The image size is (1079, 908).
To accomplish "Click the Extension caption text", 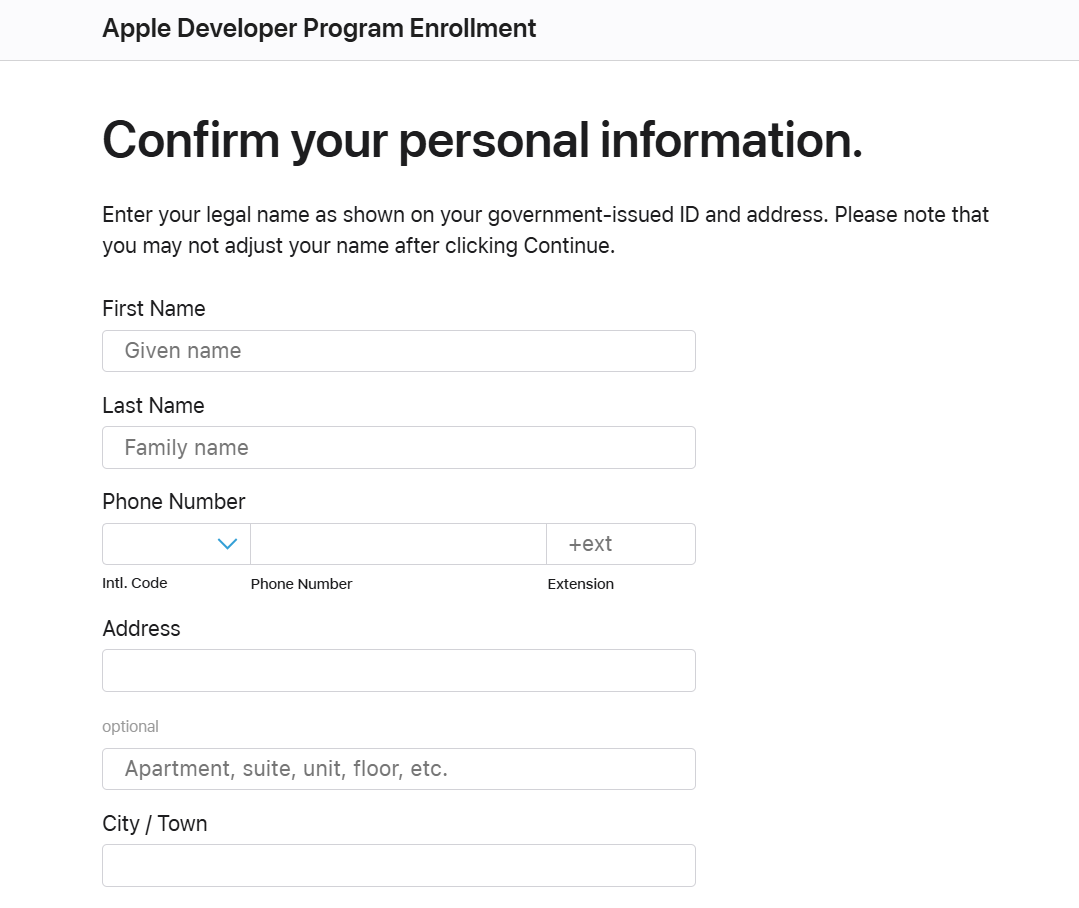I will coord(580,584).
